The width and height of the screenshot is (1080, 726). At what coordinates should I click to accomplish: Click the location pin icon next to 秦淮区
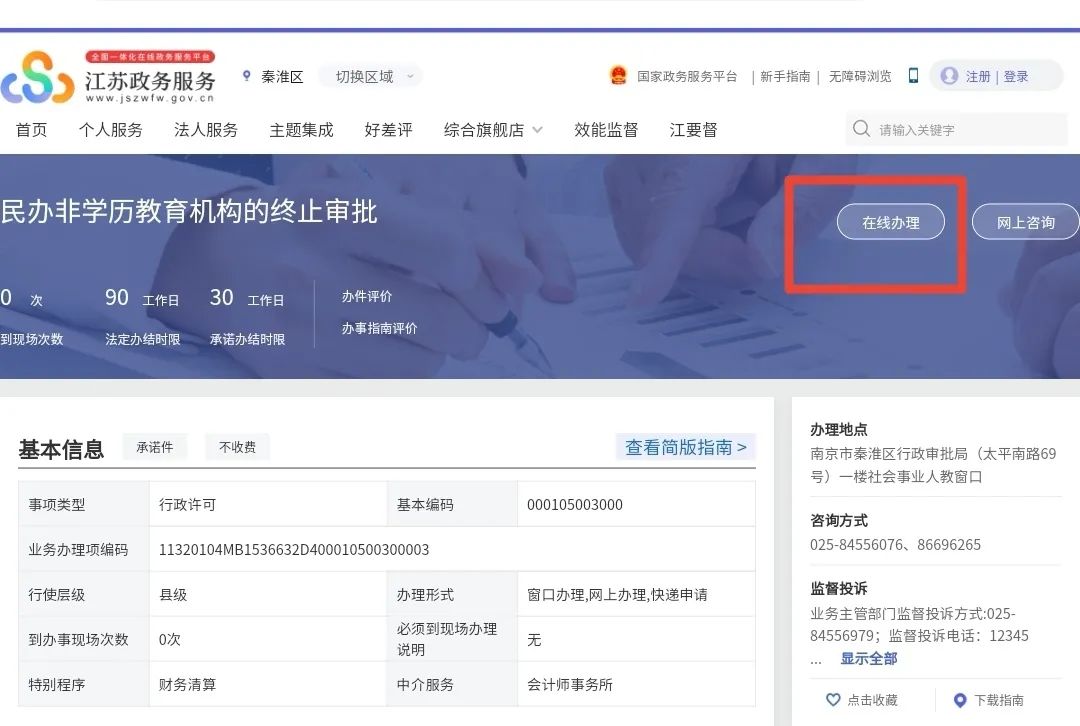[x=246, y=74]
